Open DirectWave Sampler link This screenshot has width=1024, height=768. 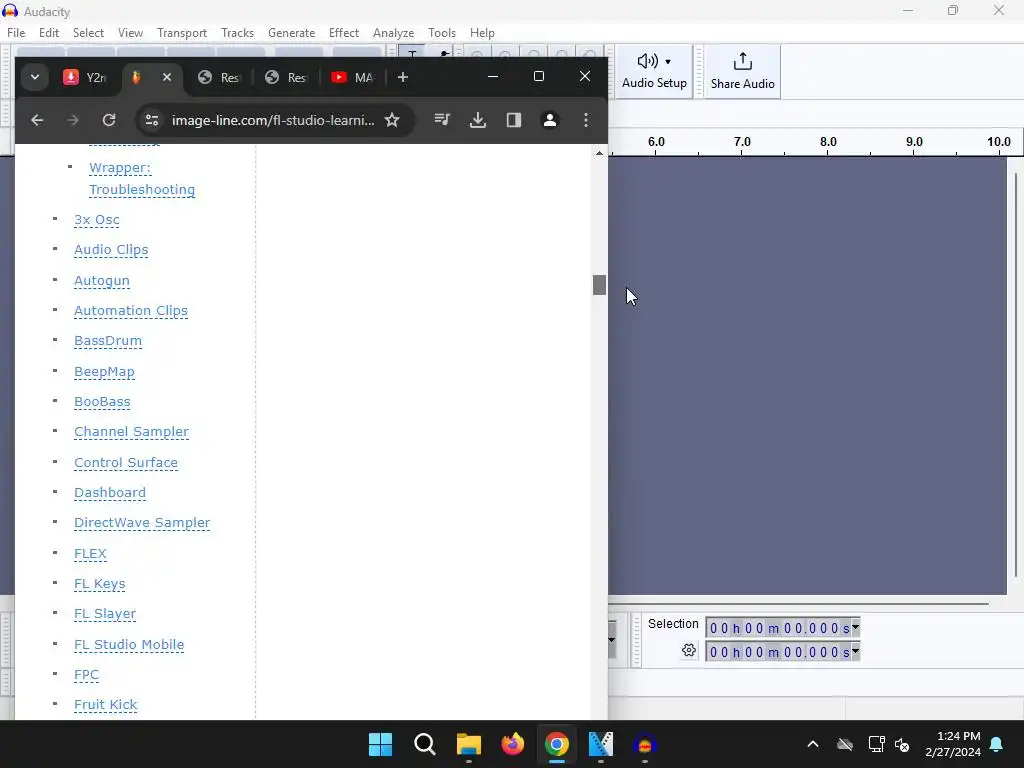pos(142,522)
